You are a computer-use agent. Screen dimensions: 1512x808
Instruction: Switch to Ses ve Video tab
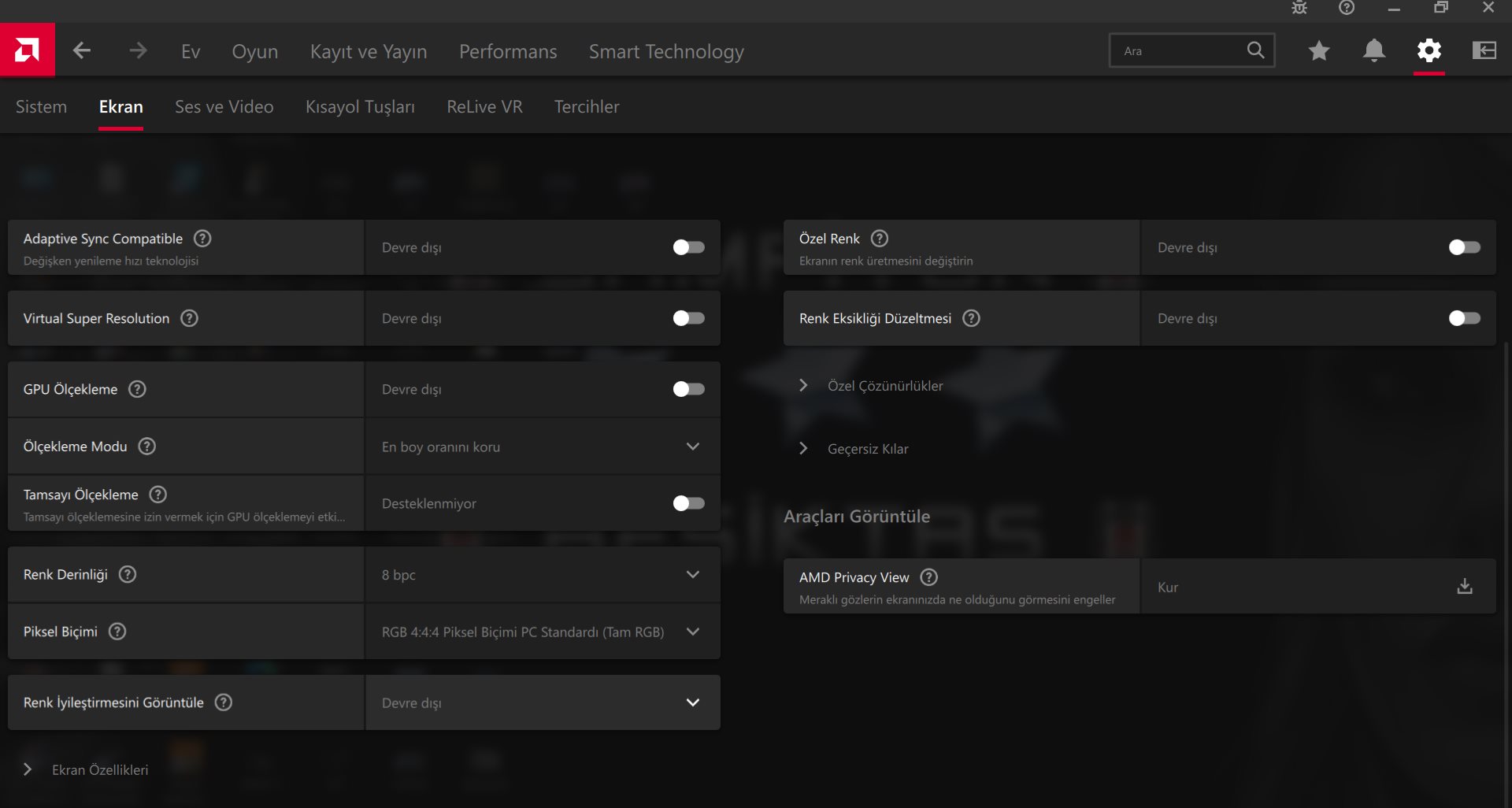(x=224, y=107)
